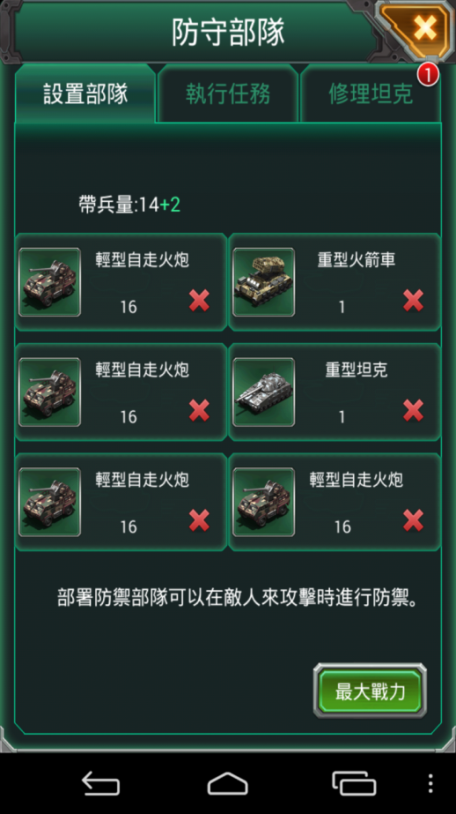Remove the bottom-right 輕型自走火炮 with red X
The width and height of the screenshot is (456, 814).
point(413,521)
